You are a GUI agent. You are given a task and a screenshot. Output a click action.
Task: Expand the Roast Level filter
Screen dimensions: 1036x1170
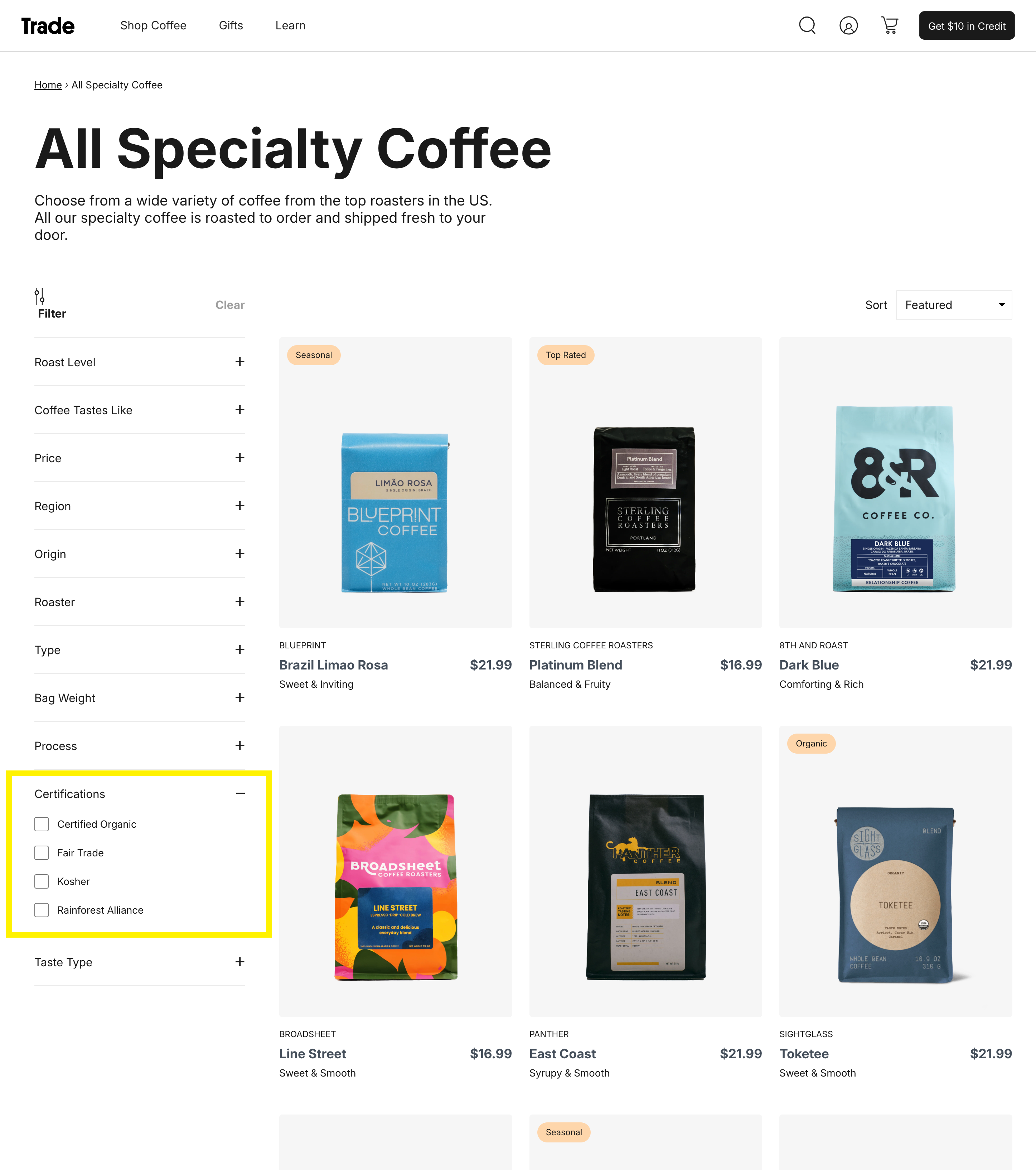point(139,362)
